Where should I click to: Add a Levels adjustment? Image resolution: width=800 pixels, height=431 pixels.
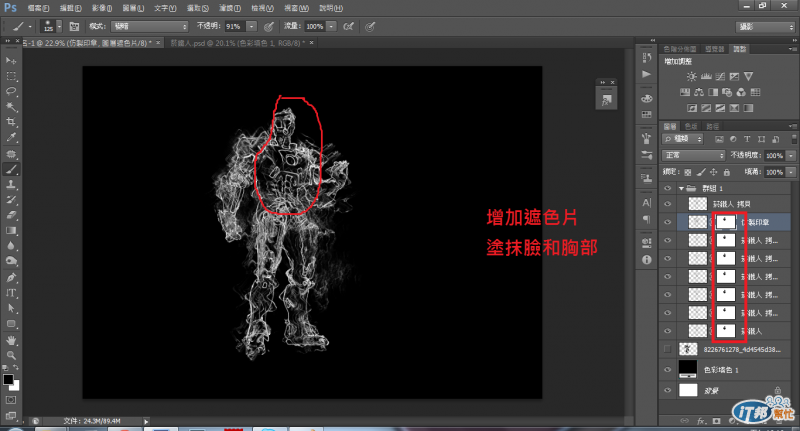tap(706, 77)
